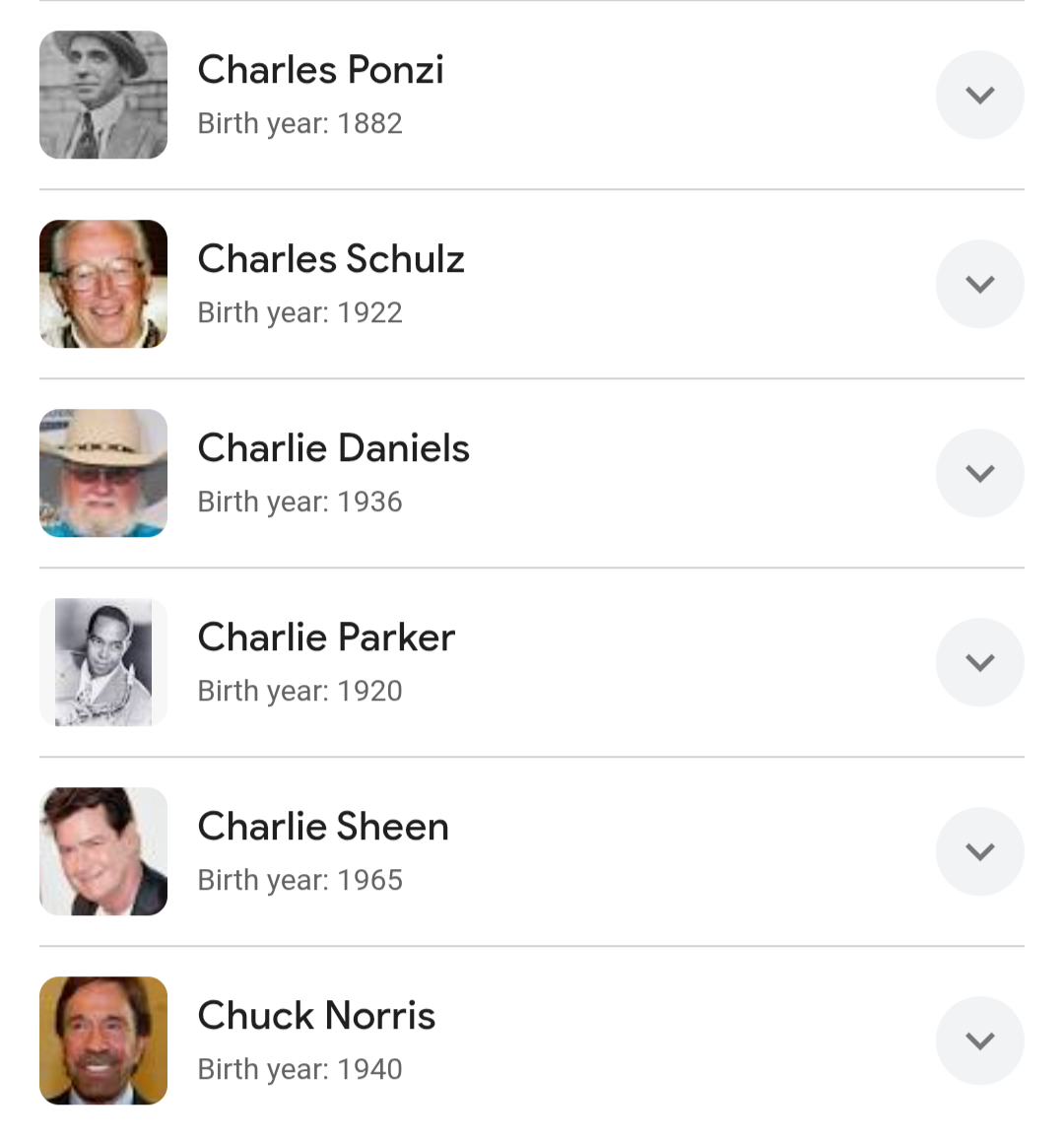The width and height of the screenshot is (1064, 1141).
Task: Open the photo next to Charlie Daniels
Action: [x=103, y=473]
